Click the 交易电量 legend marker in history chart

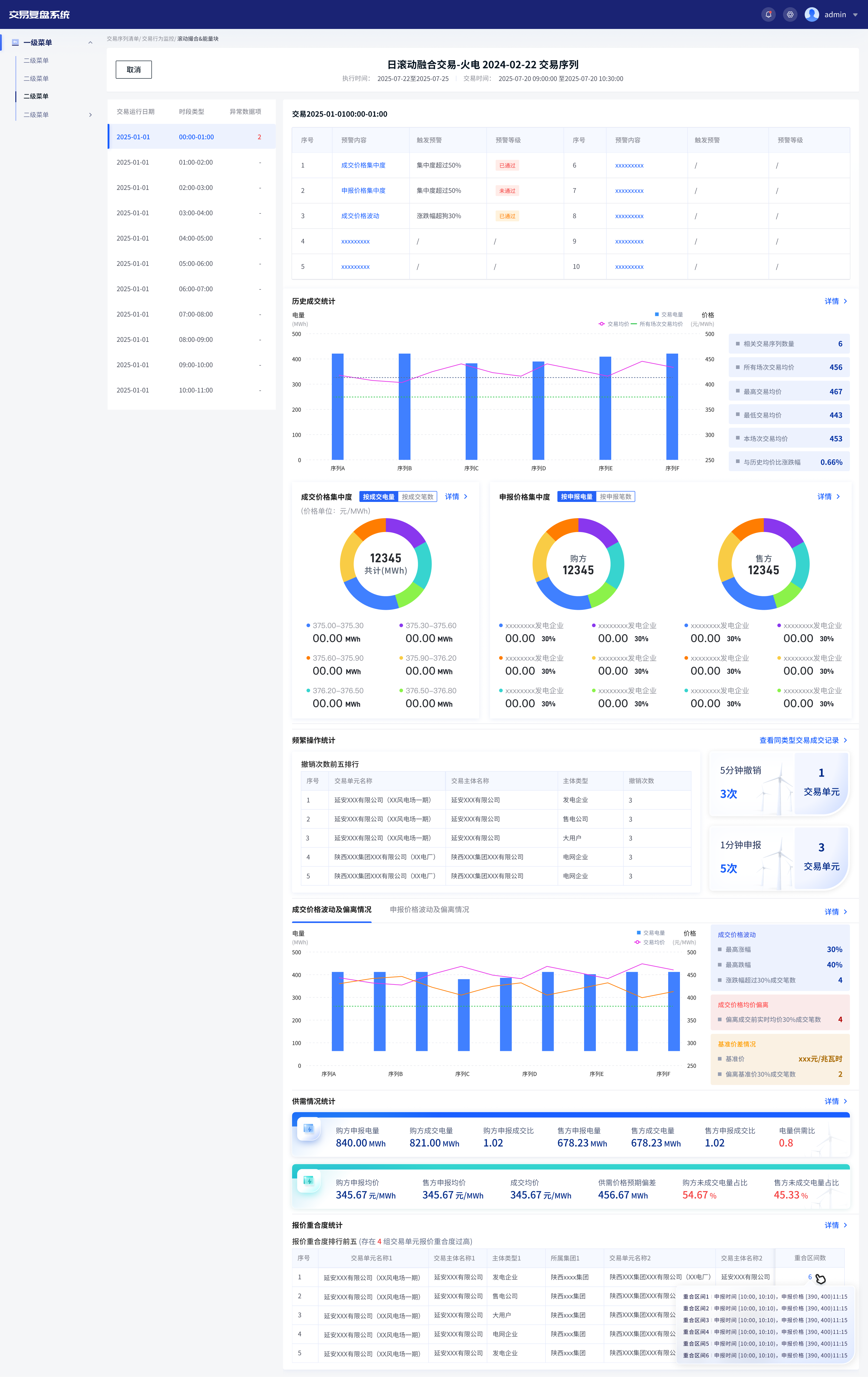[x=656, y=314]
